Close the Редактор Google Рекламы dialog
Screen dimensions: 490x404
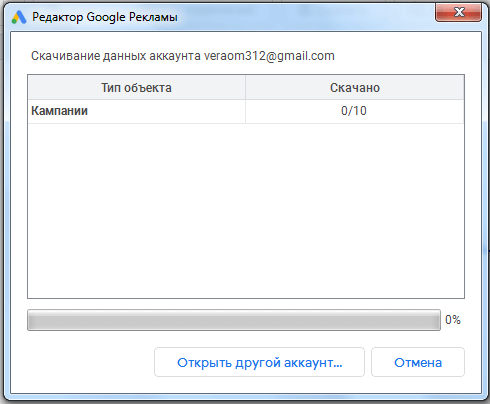pyautogui.click(x=459, y=12)
